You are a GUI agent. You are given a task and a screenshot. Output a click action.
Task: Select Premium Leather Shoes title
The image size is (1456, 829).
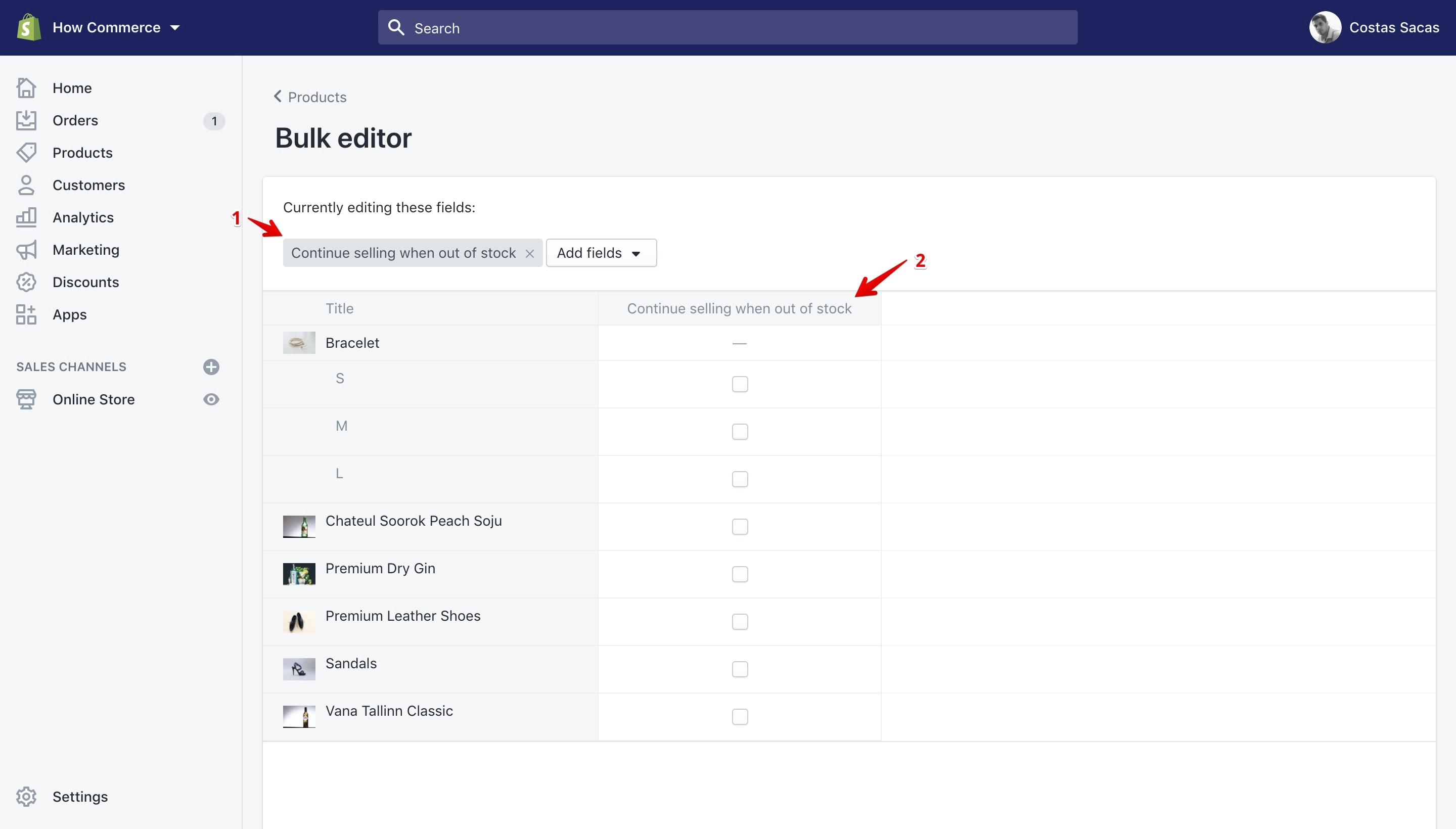(x=402, y=616)
